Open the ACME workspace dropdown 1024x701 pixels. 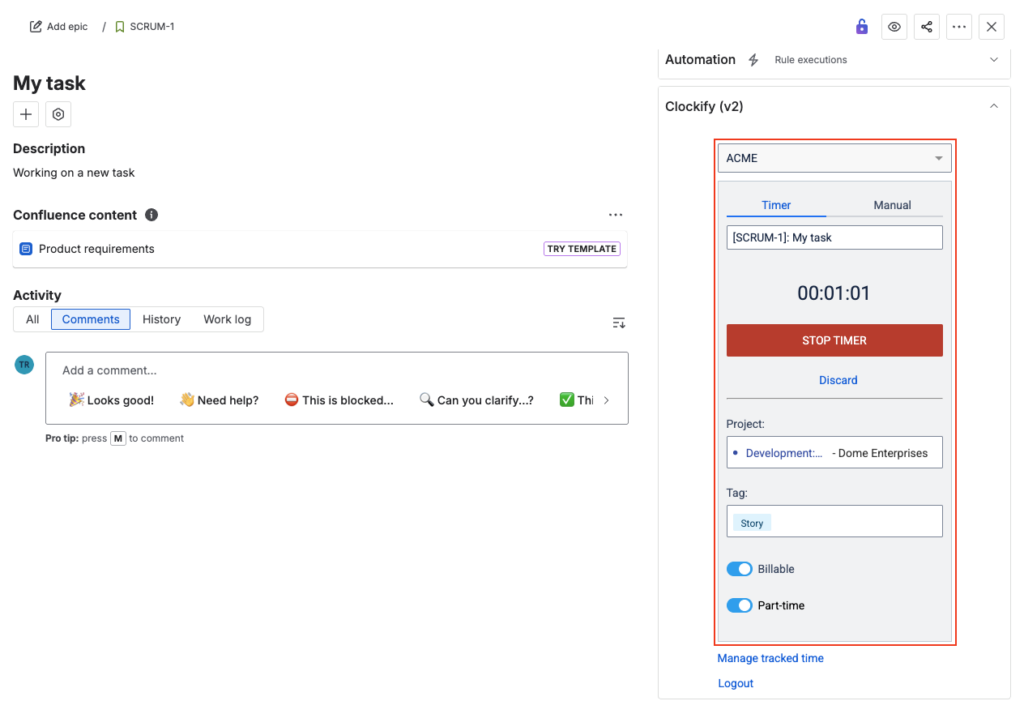click(834, 158)
